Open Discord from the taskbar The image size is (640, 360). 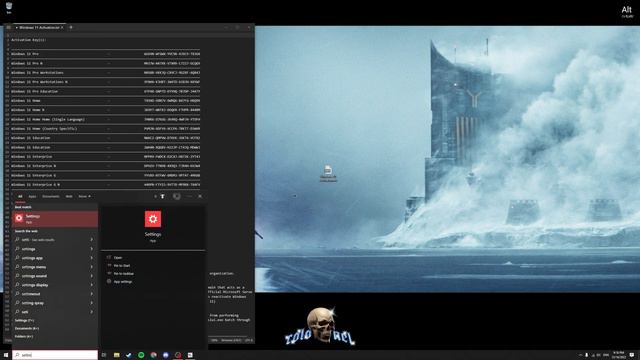[x=165, y=355]
